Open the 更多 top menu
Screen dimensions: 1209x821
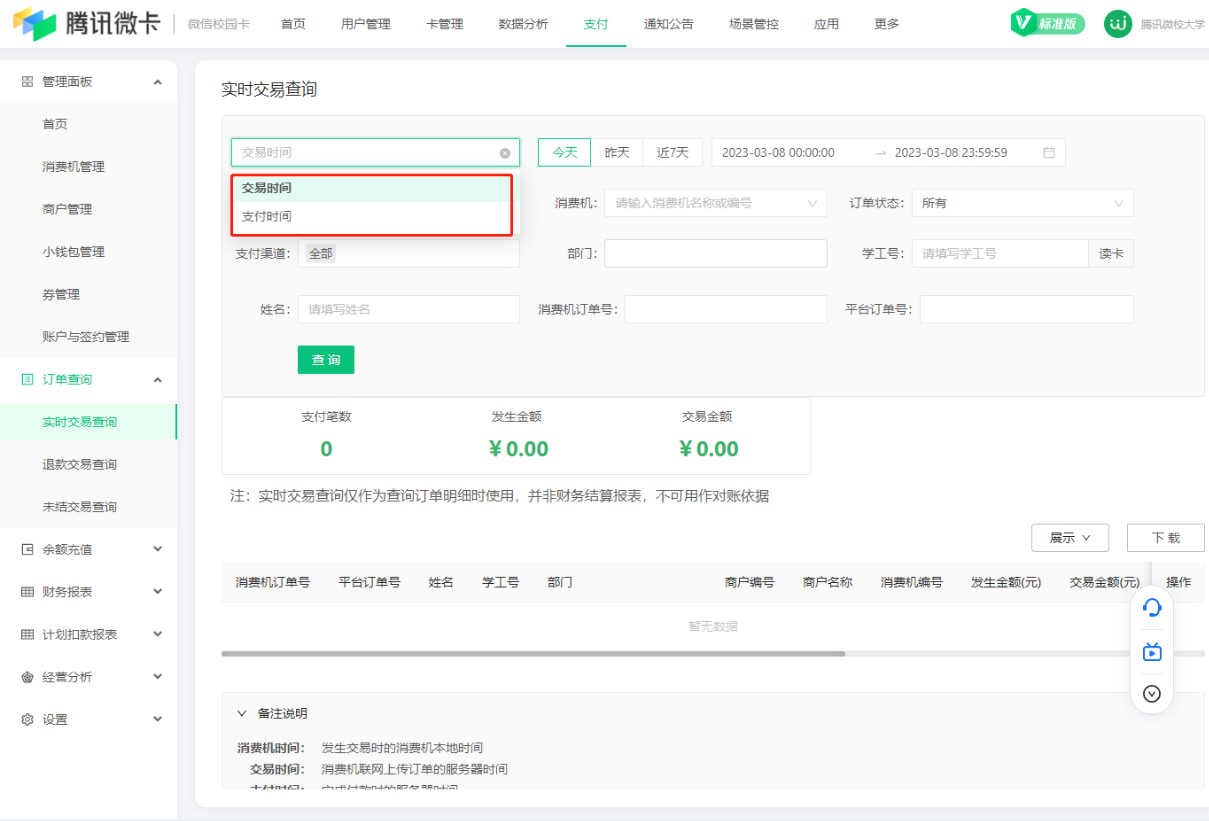[x=887, y=24]
